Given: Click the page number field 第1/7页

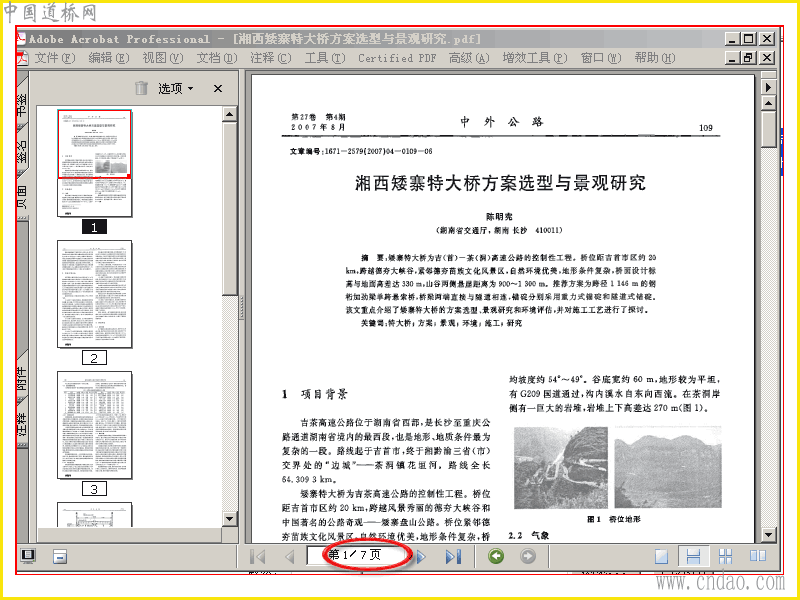Looking at the screenshot, I should [x=356, y=555].
